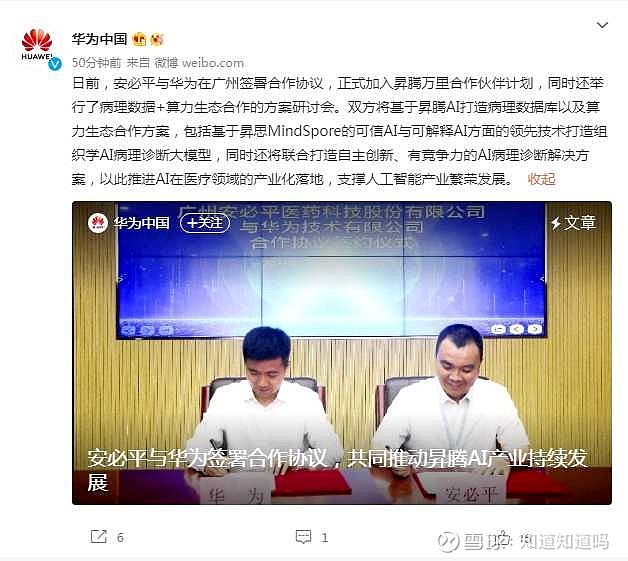628x561 pixels.
Task: Open article title 安必平与华为签署合作协议
Action: click(337, 470)
